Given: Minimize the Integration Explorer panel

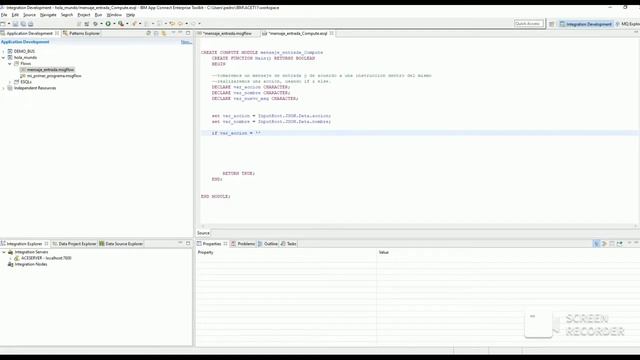Looking at the screenshot, I should (x=180, y=243).
